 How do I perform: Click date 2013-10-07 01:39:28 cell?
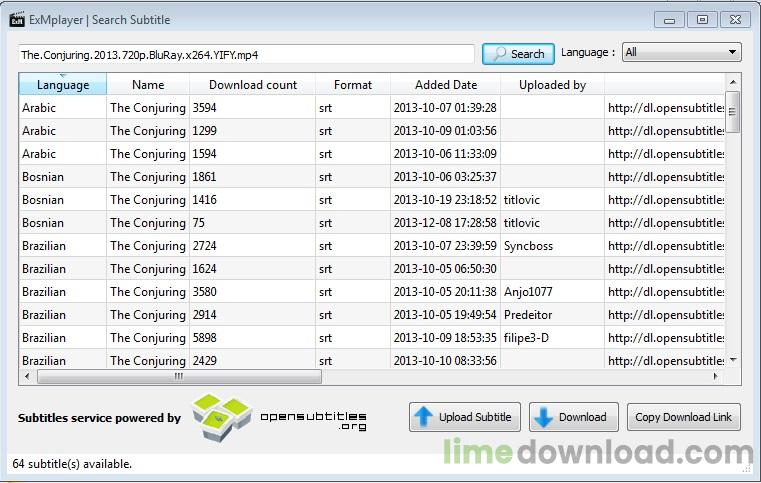(x=446, y=108)
